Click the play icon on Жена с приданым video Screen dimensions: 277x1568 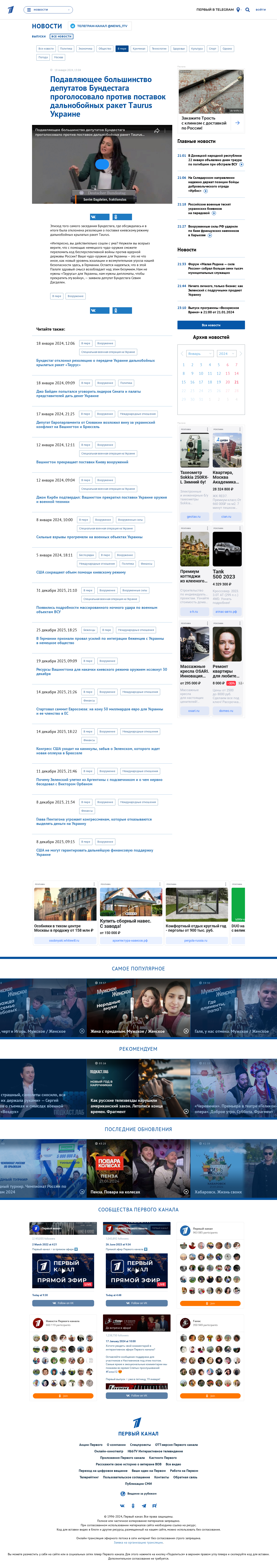click(x=186, y=1031)
